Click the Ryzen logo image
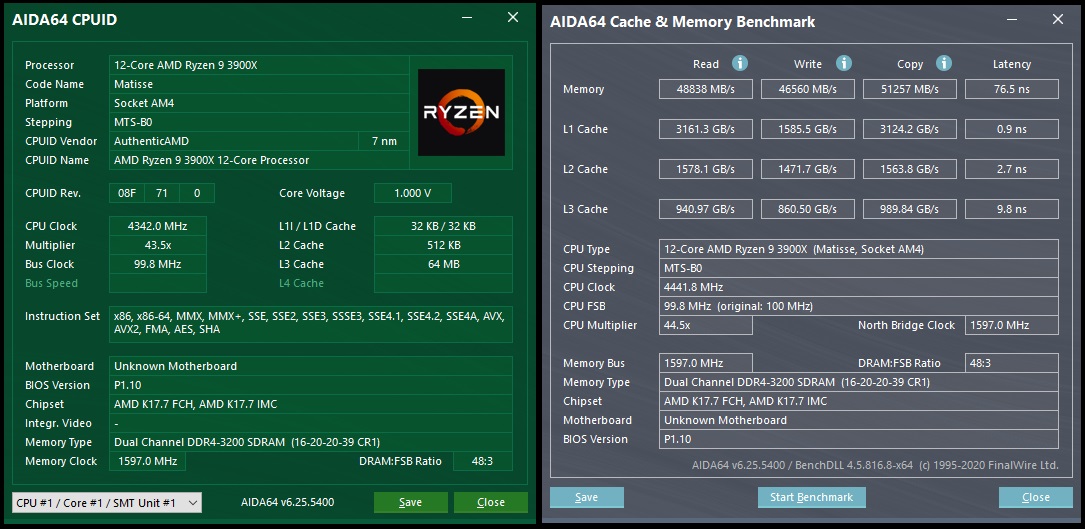This screenshot has height=529, width=1085. click(462, 112)
